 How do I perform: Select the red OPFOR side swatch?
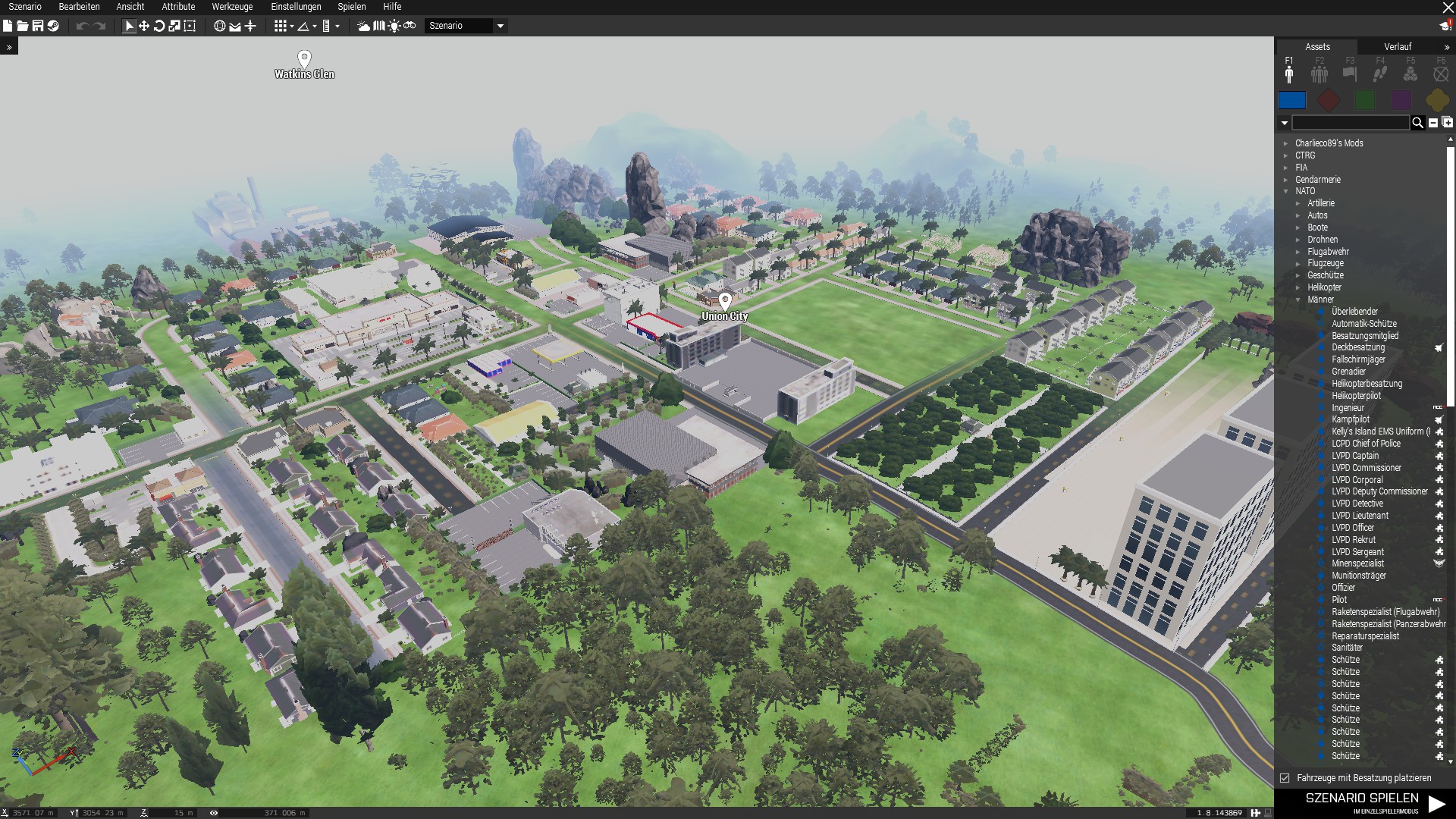tap(1328, 100)
